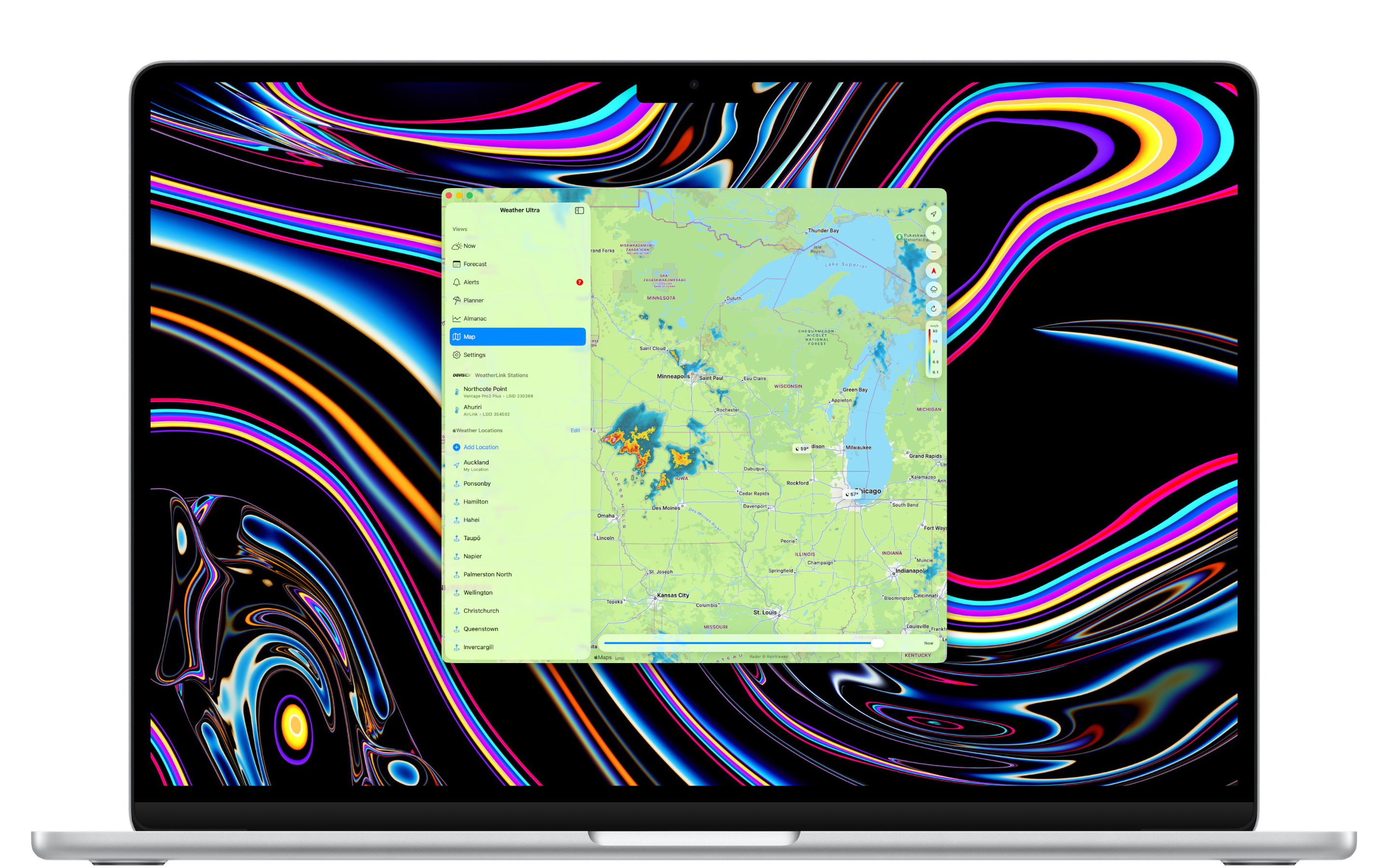This screenshot has width=1389, height=868.
Task: Select the Hamilton location
Action: [x=517, y=502]
